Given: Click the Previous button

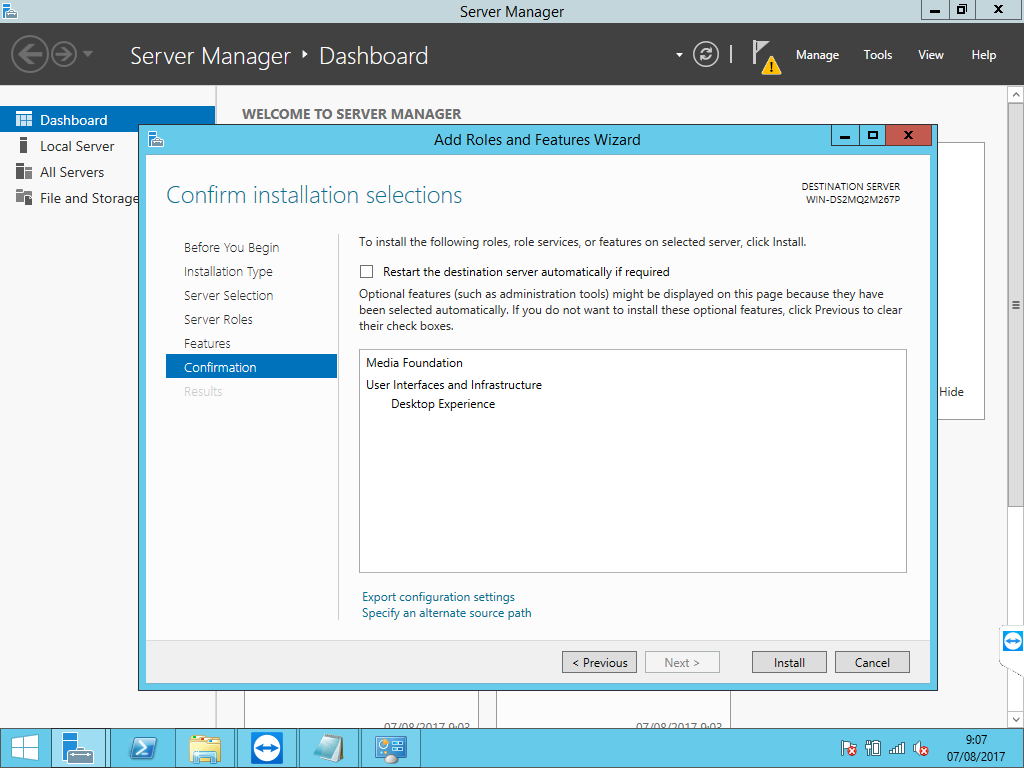Looking at the screenshot, I should (x=600, y=662).
